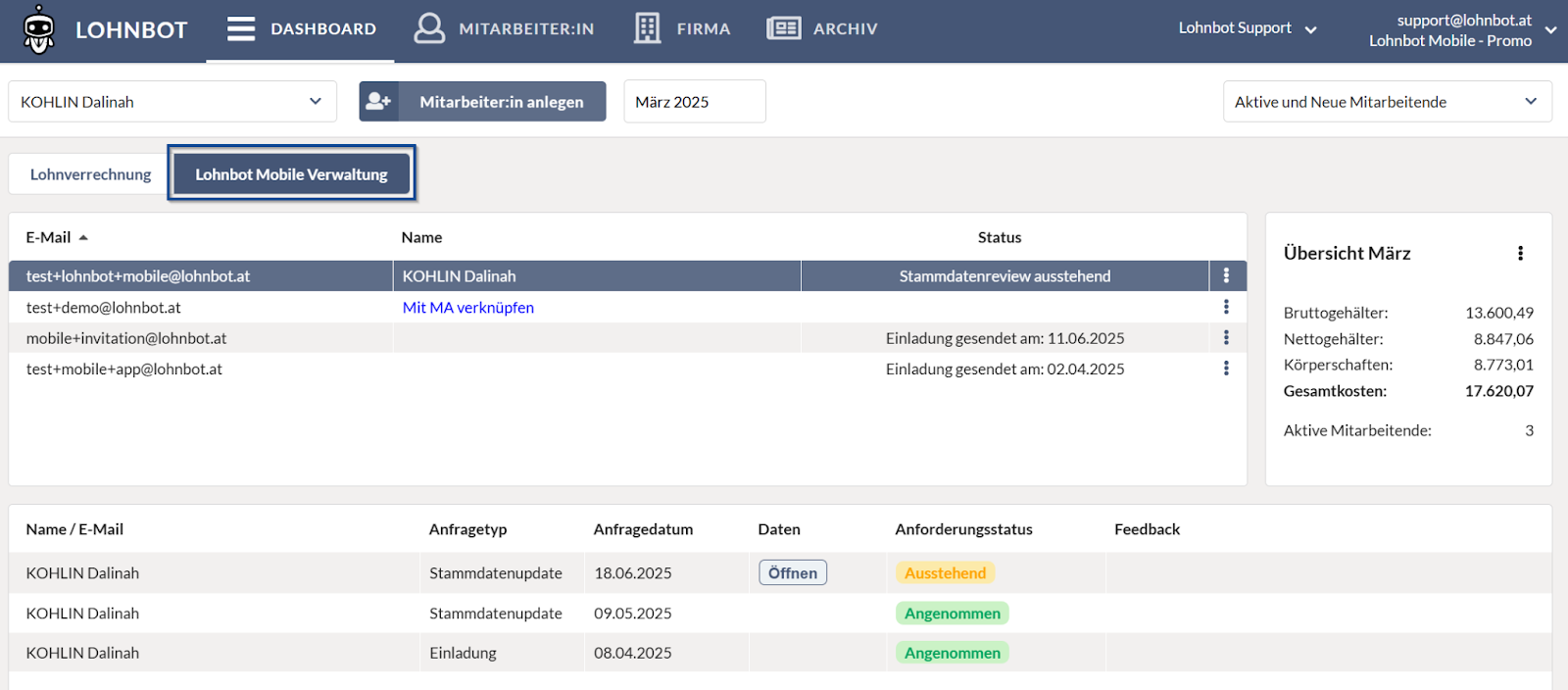Open the Übersicht März three-dot menu
Screen dimensions: 1568x690
tap(1520, 253)
